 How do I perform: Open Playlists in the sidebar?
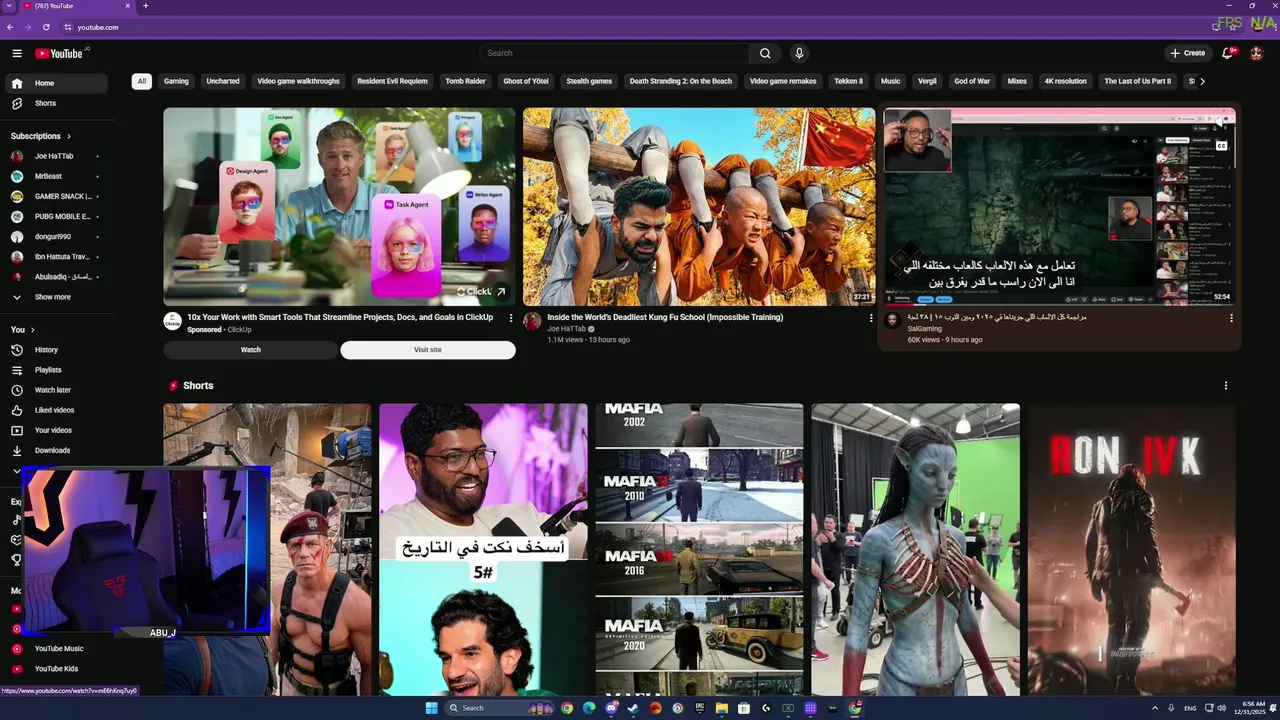coord(58,370)
